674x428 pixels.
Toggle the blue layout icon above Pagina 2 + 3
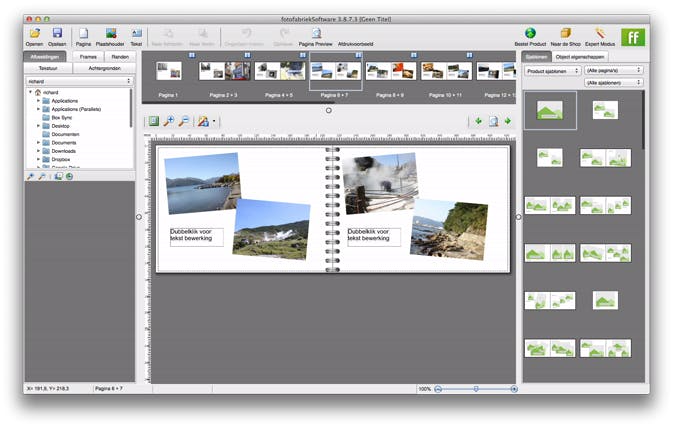[x=247, y=55]
